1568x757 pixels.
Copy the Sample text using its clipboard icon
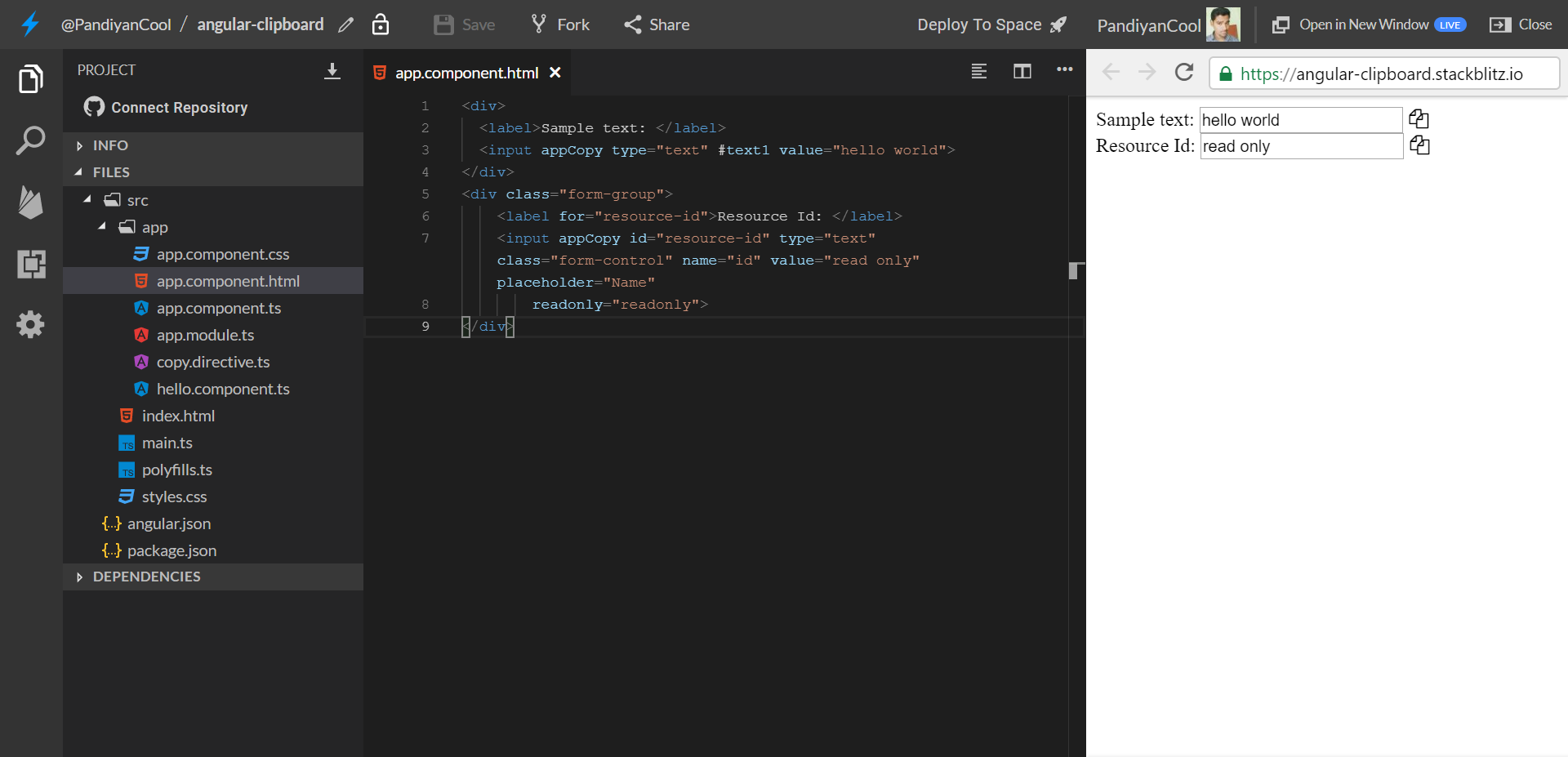coord(1419,118)
